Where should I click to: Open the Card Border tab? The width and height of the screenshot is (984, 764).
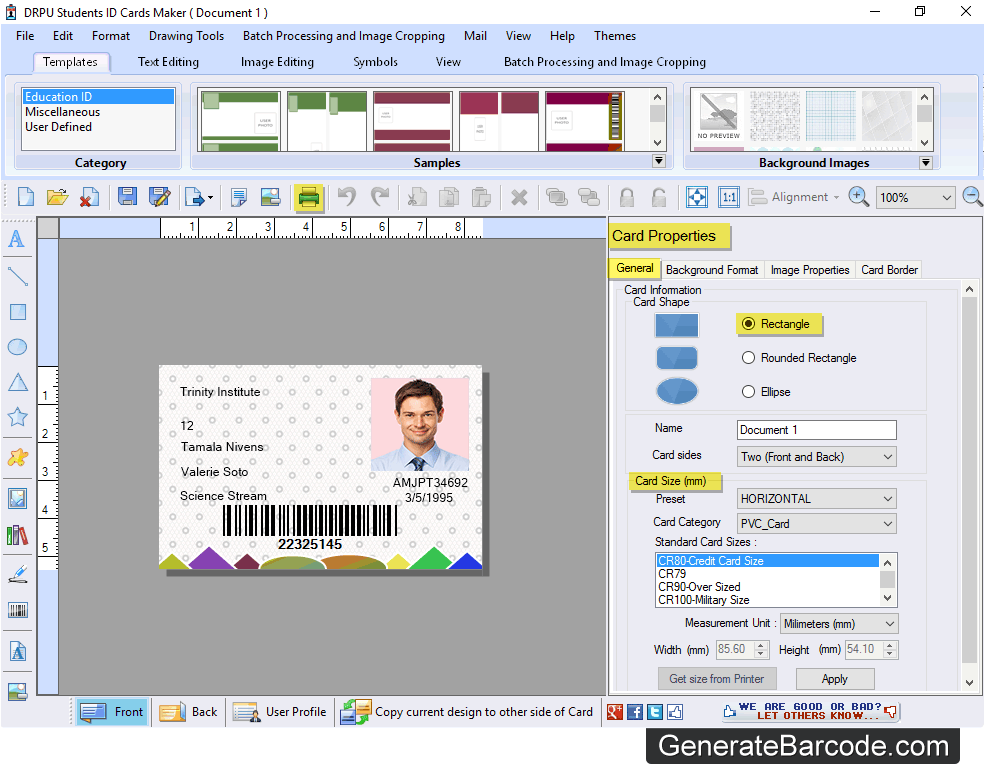pyautogui.click(x=889, y=270)
